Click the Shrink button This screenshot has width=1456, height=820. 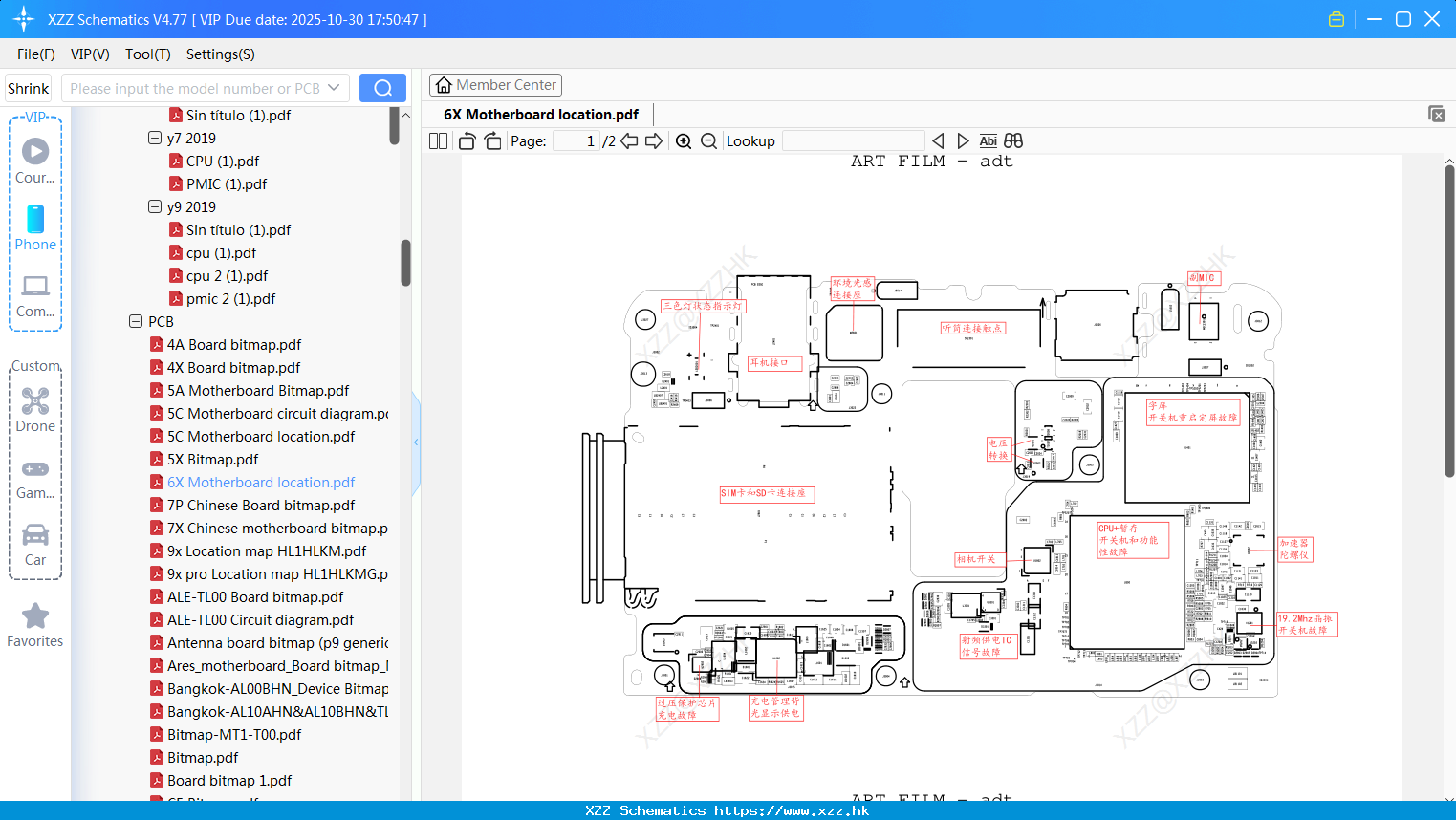coord(28,88)
